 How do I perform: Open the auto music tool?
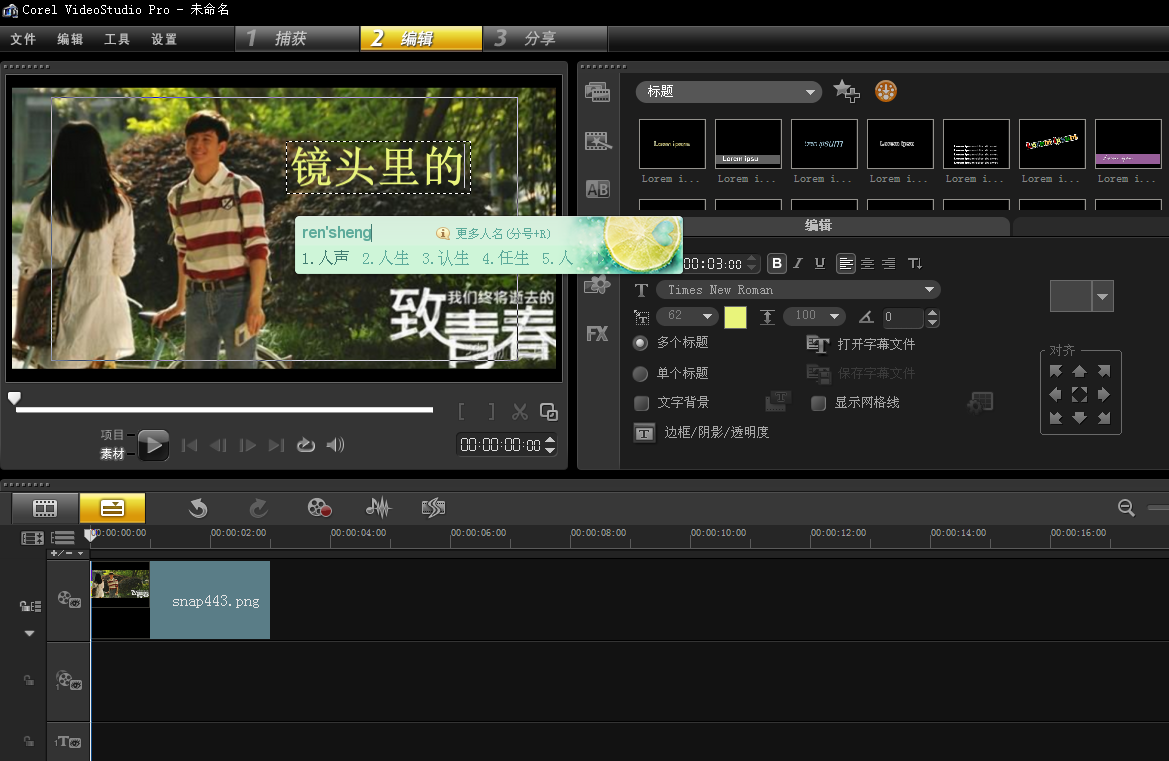click(x=433, y=508)
